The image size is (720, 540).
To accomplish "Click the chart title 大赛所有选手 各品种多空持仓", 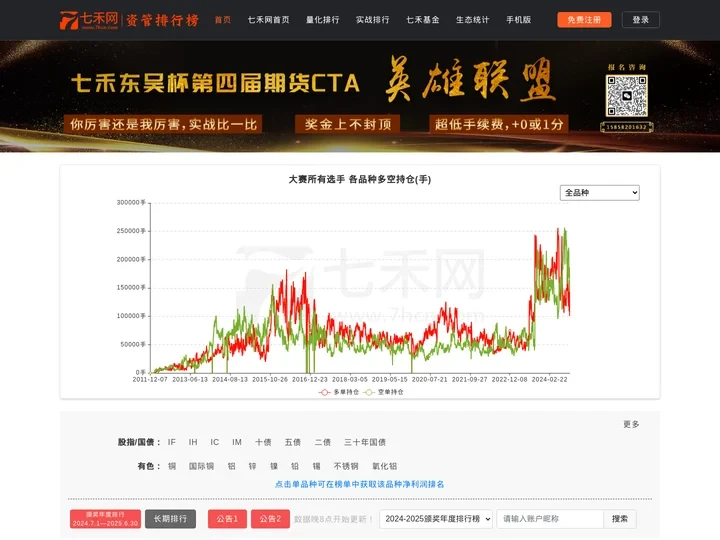I will pyautogui.click(x=360, y=179).
